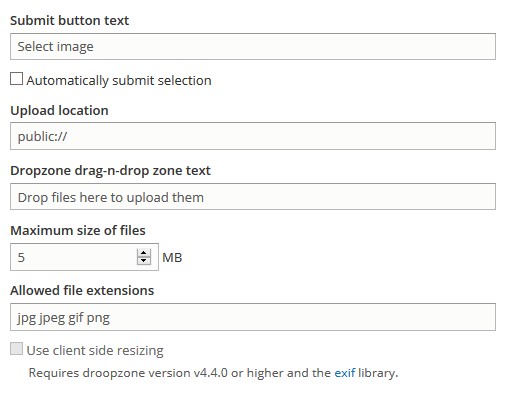Viewport: 532px width, 395px height.
Task: Click the "Maximum size of files" label
Action: pyautogui.click(x=78, y=230)
